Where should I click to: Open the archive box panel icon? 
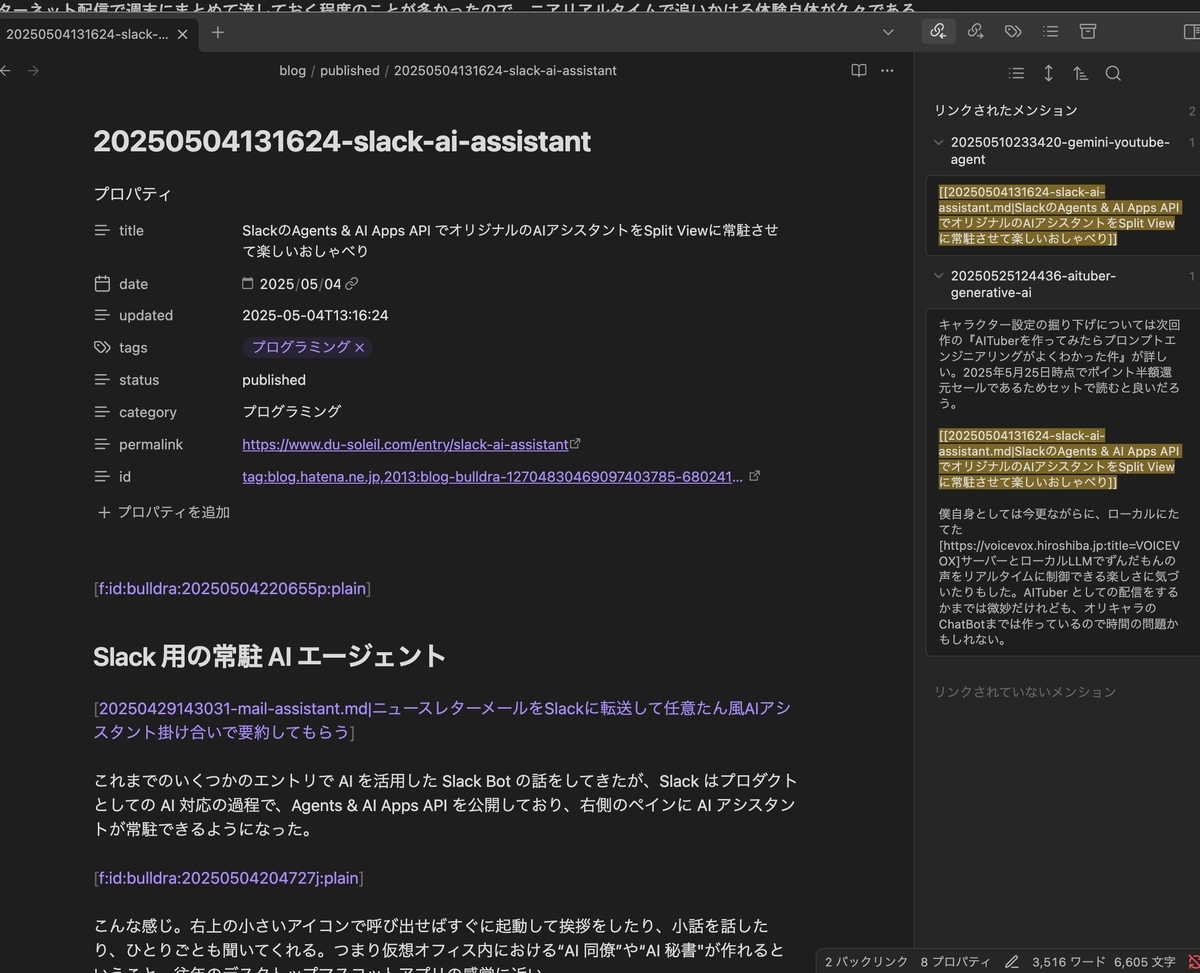click(x=1088, y=31)
